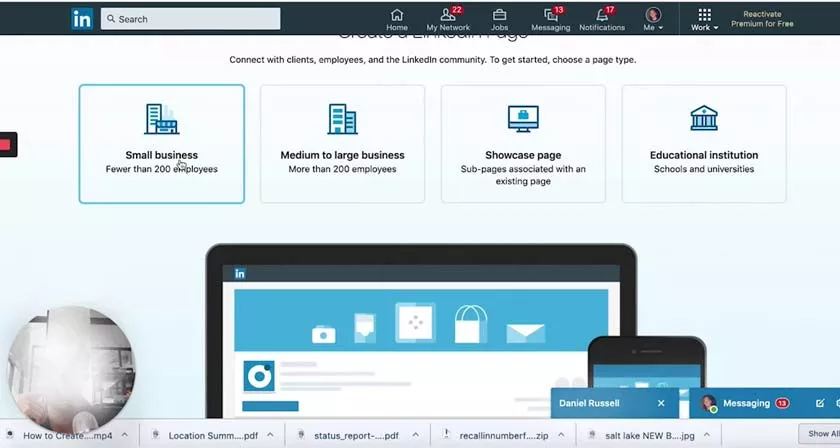Open the Home tab
The height and width of the screenshot is (448, 840).
[397, 20]
